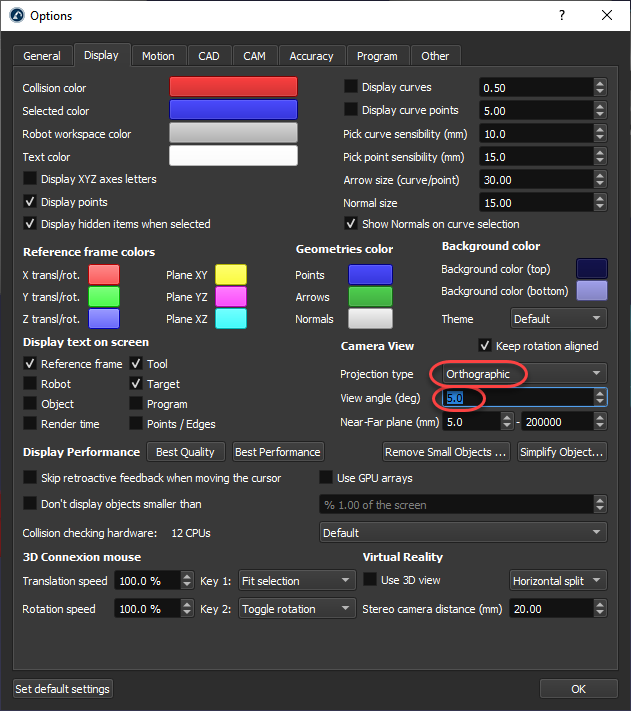
Task: Edit the Background color (top) swatch
Action: click(x=591, y=269)
